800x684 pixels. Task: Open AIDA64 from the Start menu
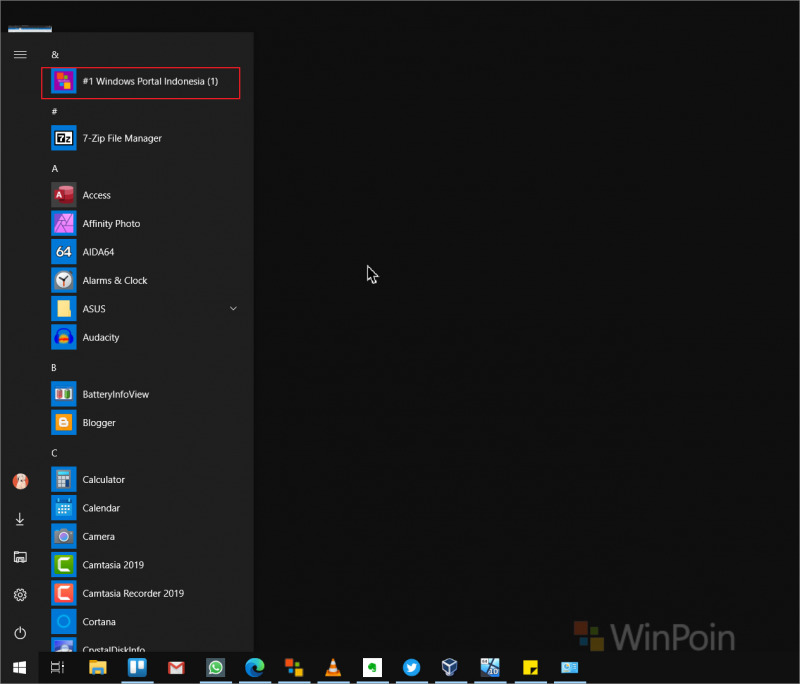point(144,252)
